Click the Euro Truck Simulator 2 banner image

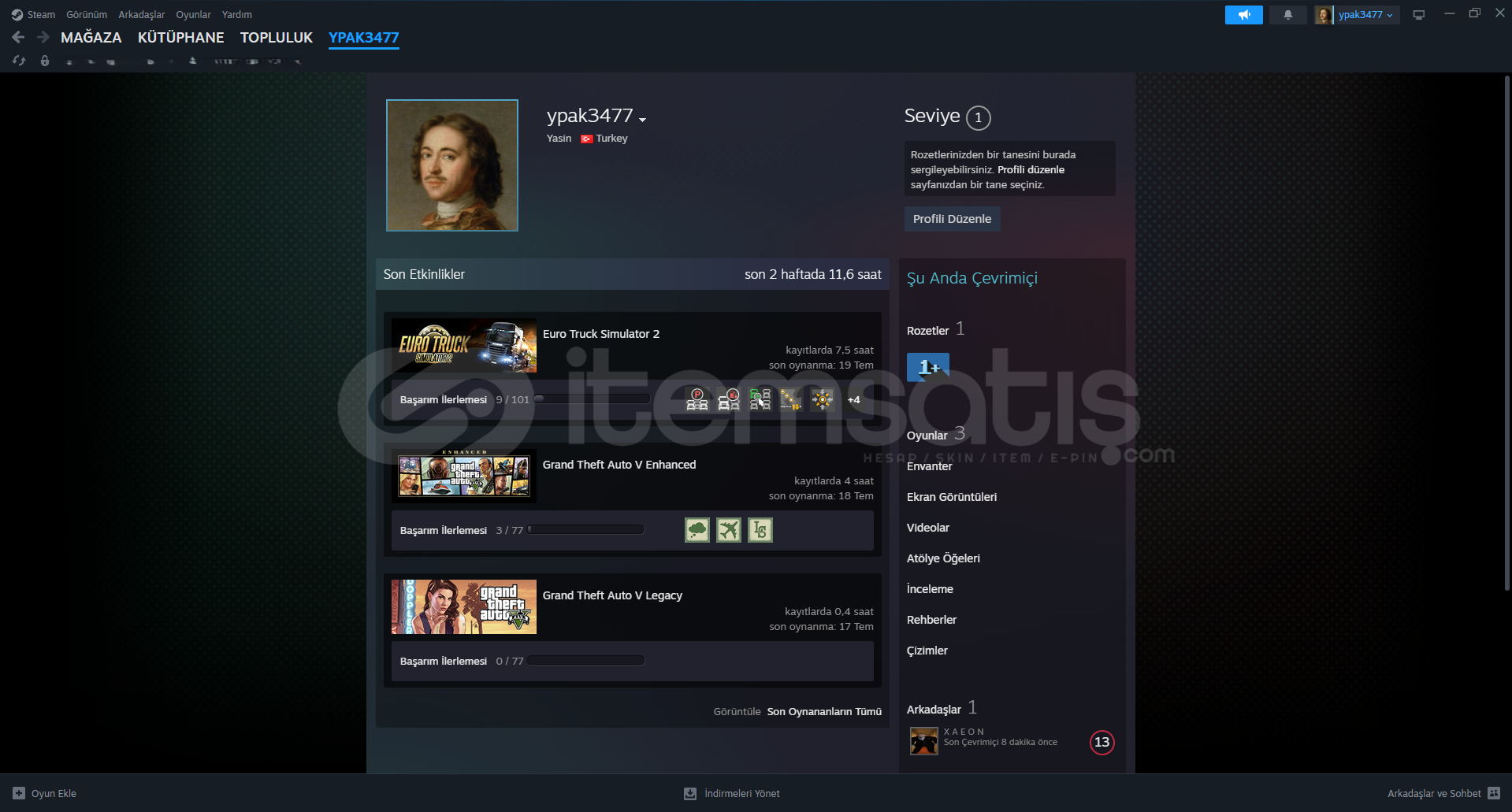pos(464,345)
